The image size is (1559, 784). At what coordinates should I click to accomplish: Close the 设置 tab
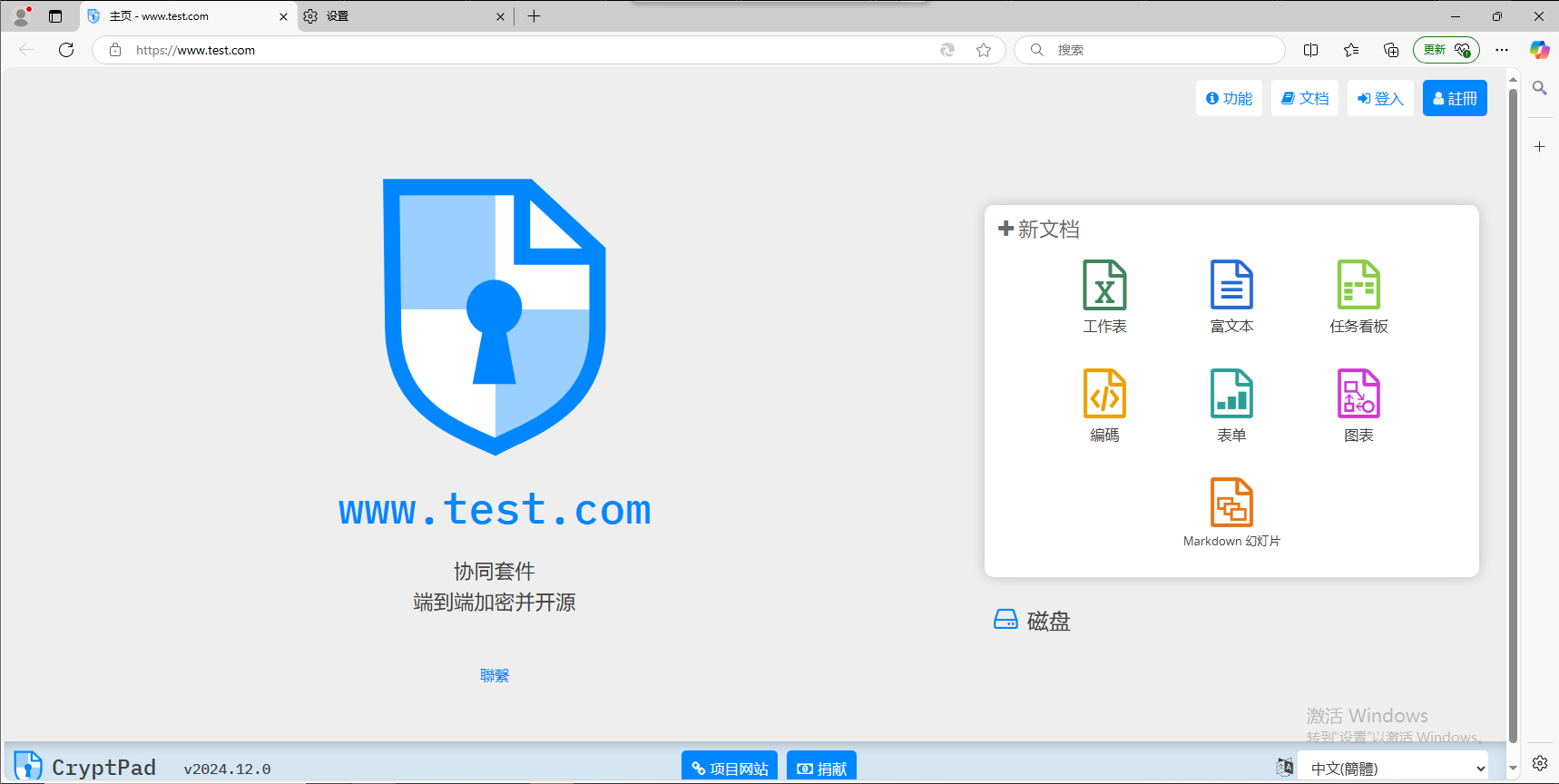[500, 16]
